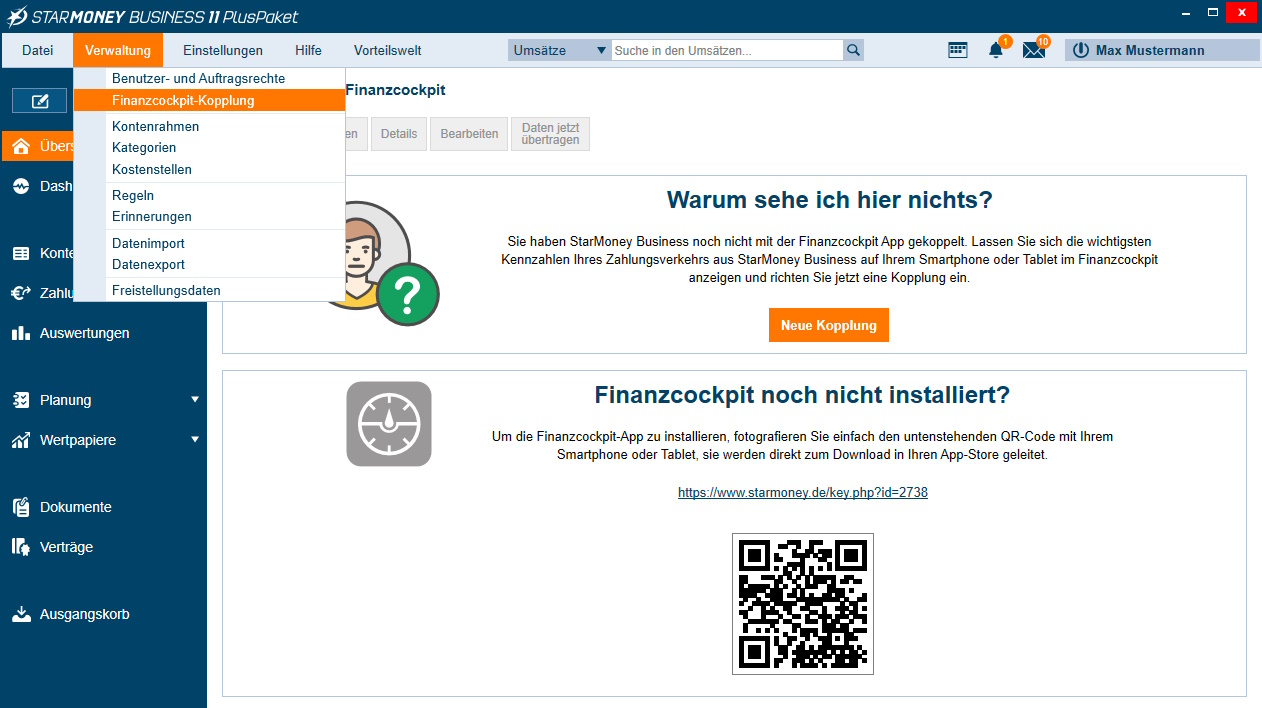Image resolution: width=1262 pixels, height=708 pixels.
Task: Click the Finanzcockpit app gauge icon
Action: [x=389, y=424]
